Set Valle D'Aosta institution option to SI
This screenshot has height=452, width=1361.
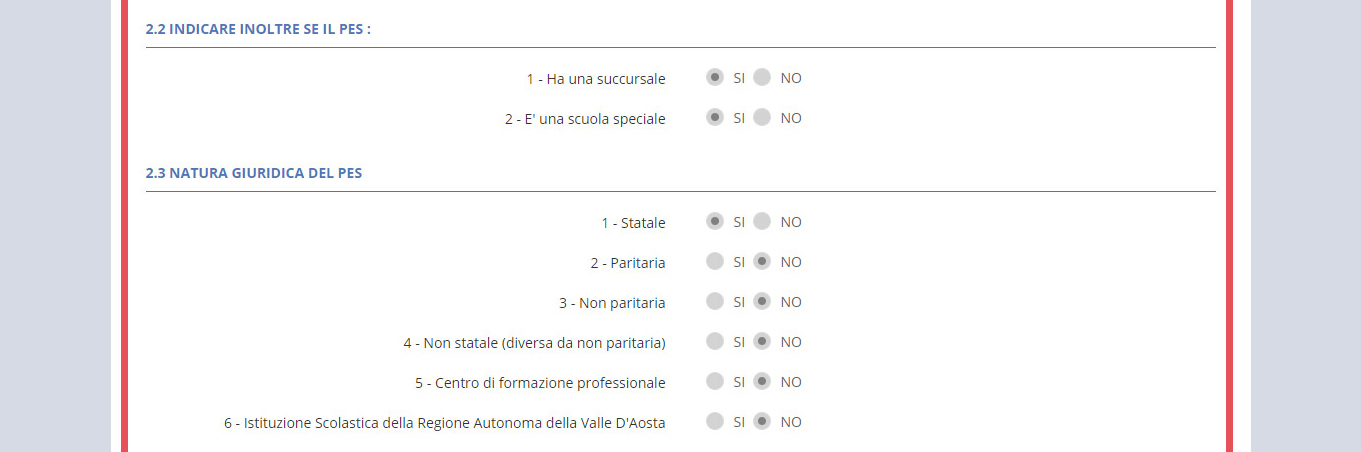click(714, 422)
